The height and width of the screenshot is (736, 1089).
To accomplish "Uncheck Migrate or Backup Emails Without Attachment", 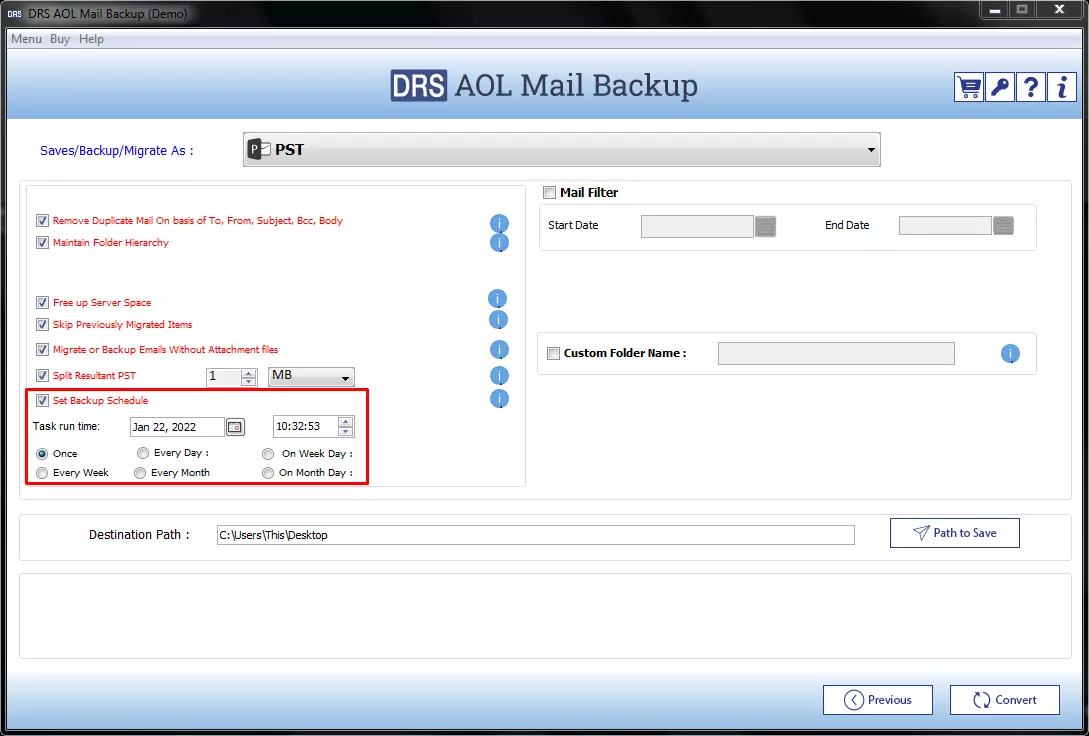I will 42,350.
